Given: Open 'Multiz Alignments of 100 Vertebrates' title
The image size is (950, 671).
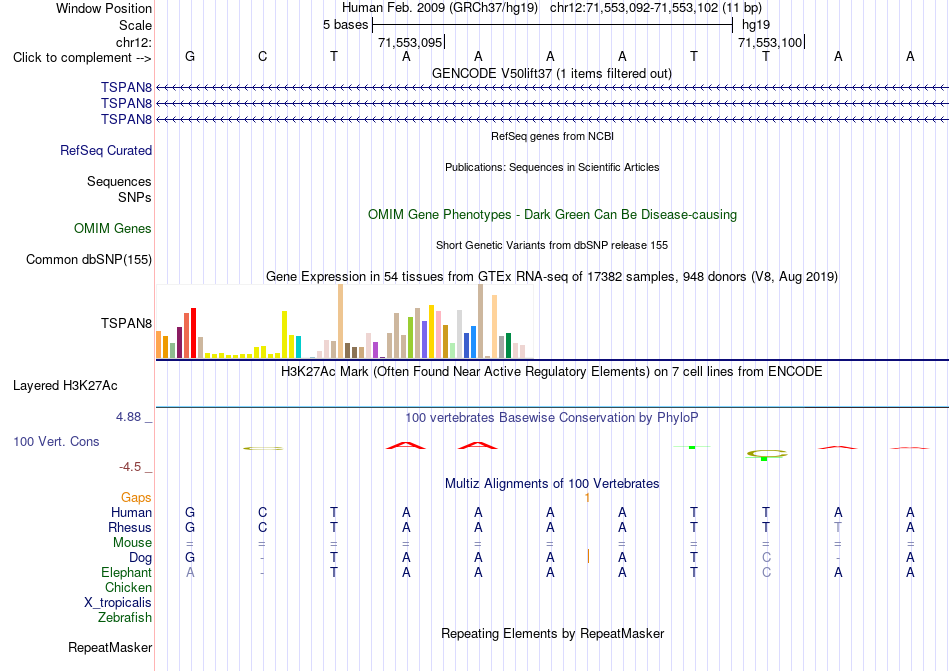Looking at the screenshot, I should (551, 483).
